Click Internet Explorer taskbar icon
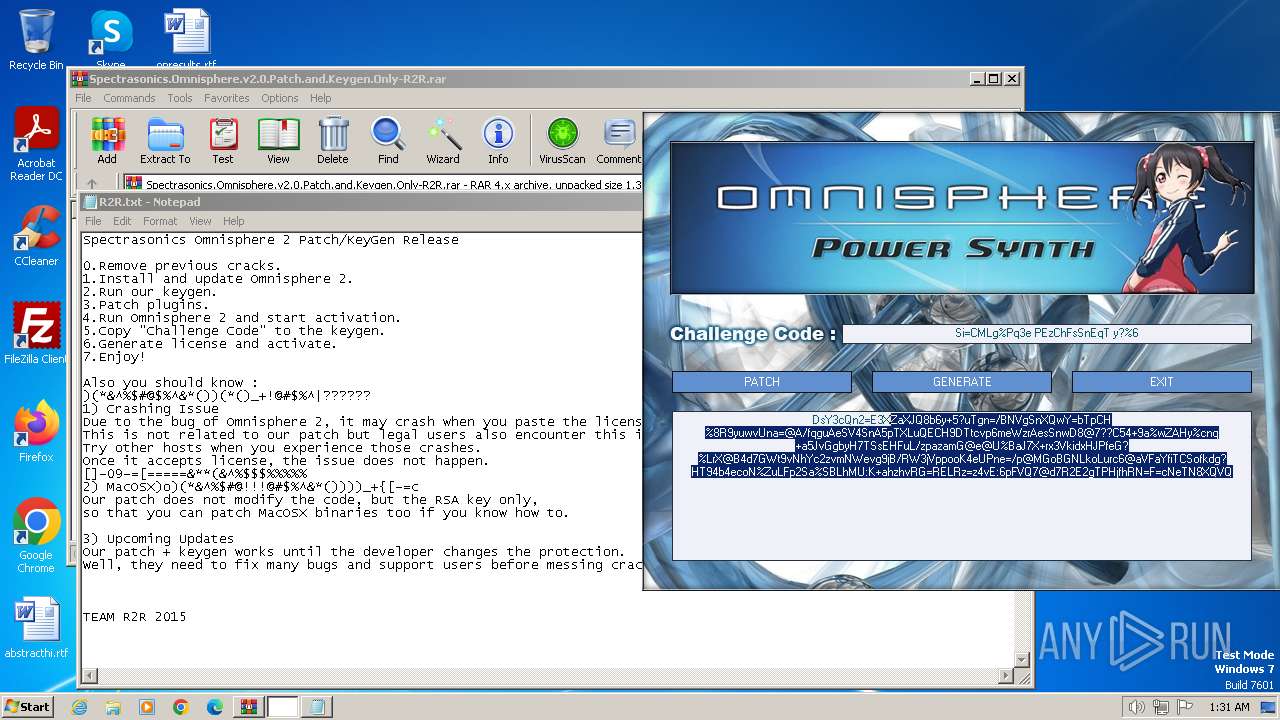Screen dimensions: 1280x720 [x=79, y=707]
